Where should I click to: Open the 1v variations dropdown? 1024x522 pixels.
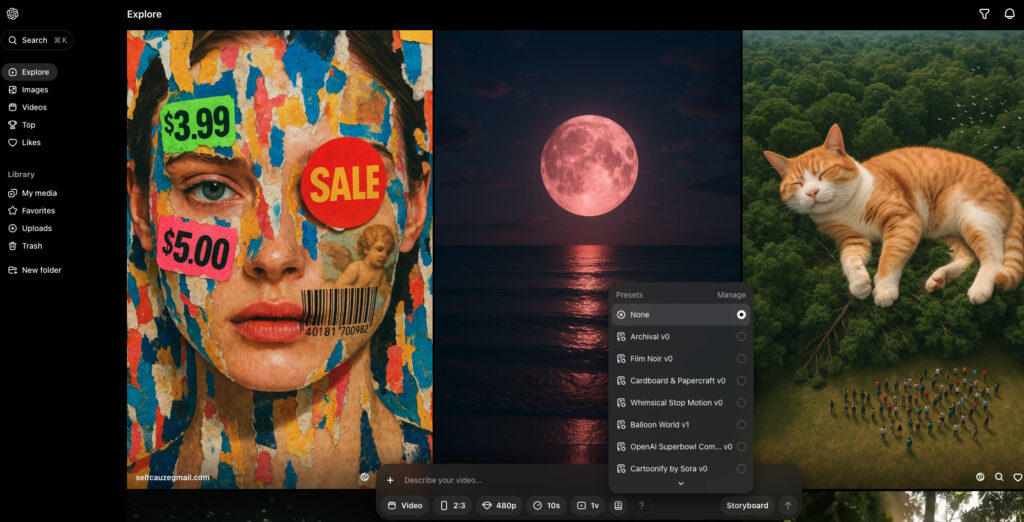(588, 506)
